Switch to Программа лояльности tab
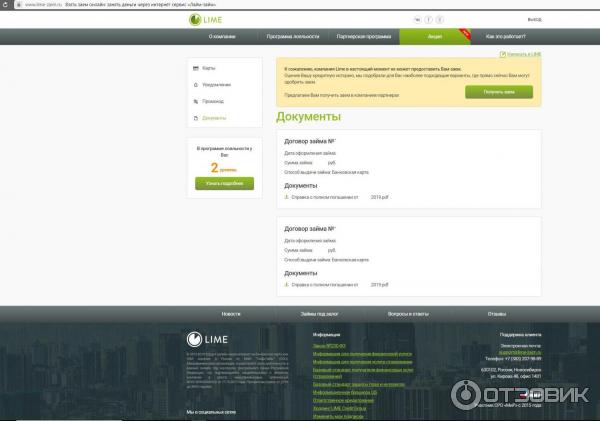This screenshot has height=421, width=600. [293, 36]
